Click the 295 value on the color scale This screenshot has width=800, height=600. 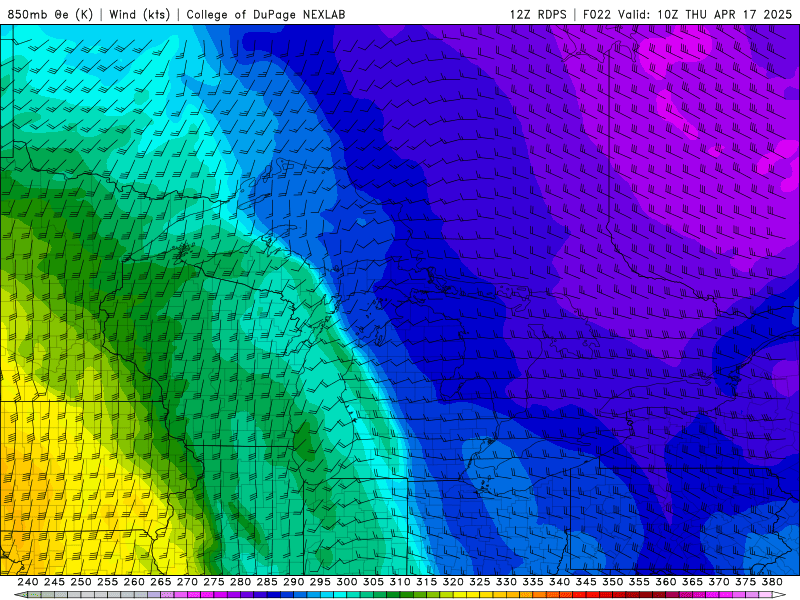coord(320,582)
